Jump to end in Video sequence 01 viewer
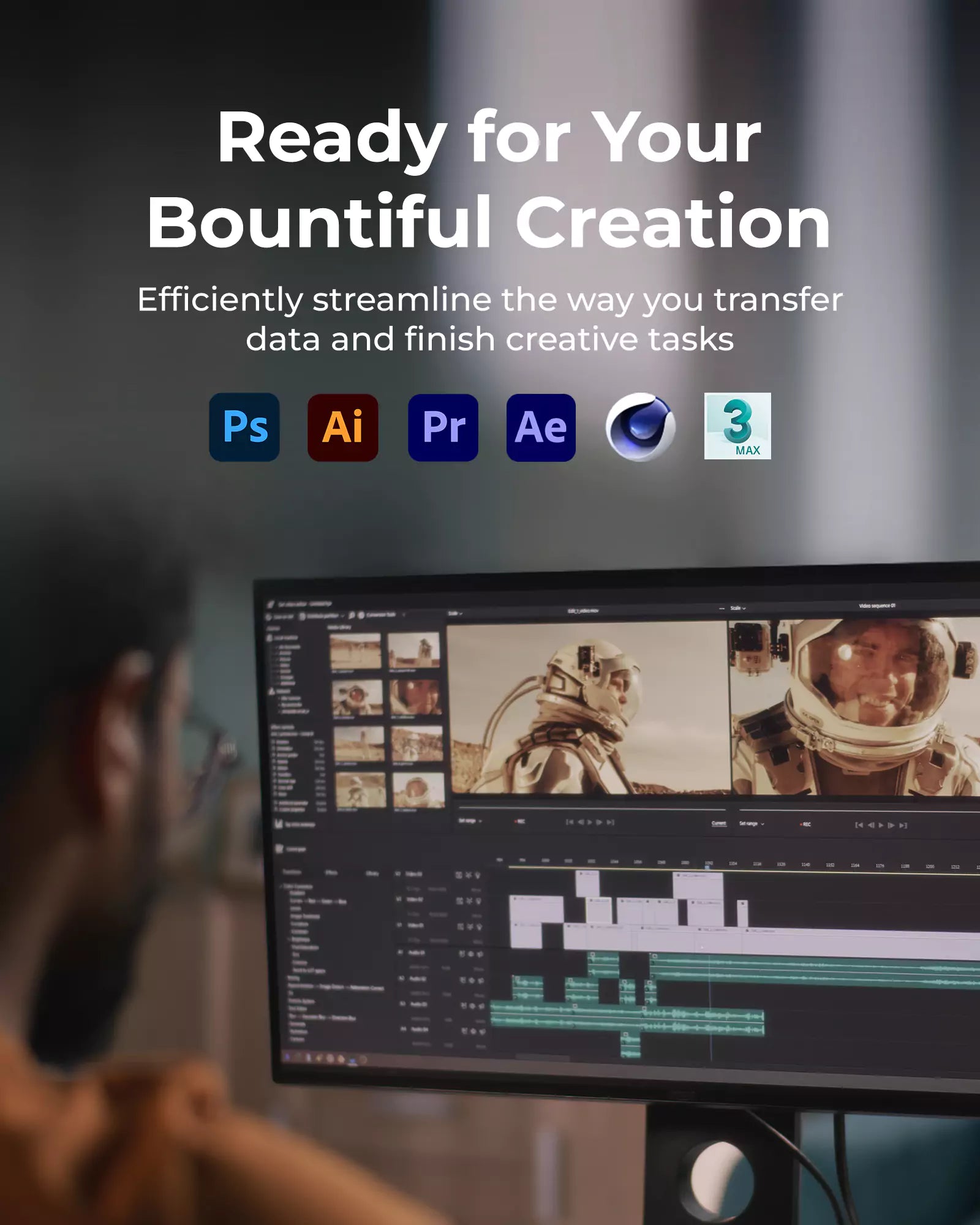This screenshot has width=980, height=1225. (903, 825)
